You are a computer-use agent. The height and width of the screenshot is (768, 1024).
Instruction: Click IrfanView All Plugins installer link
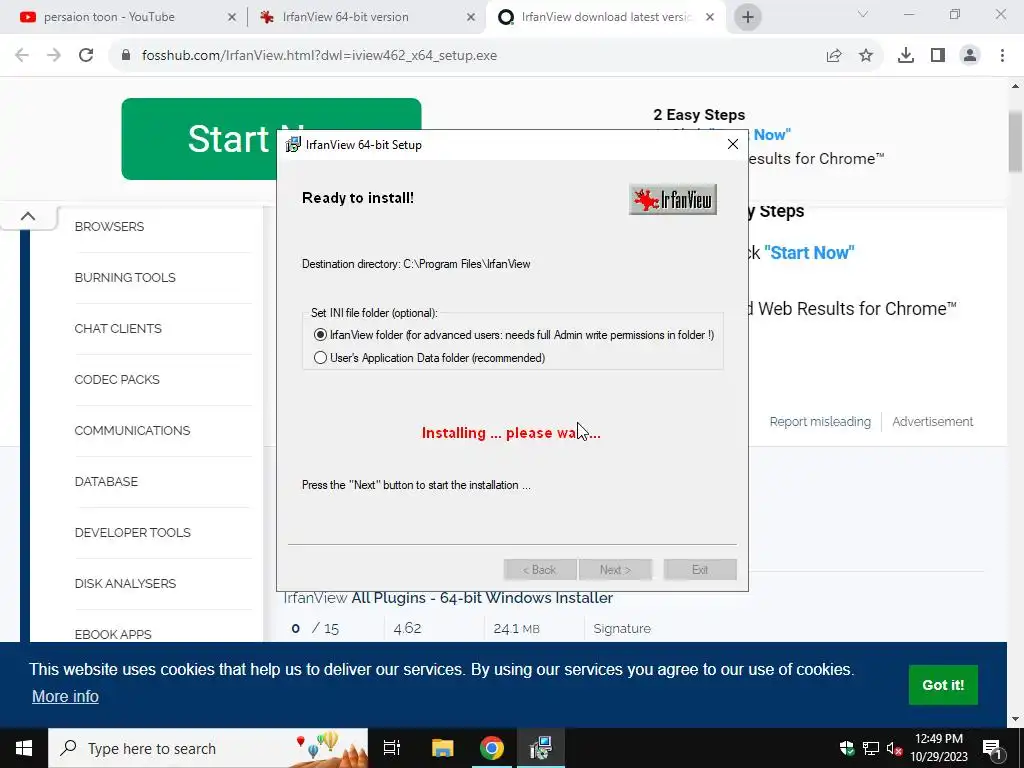tap(448, 598)
